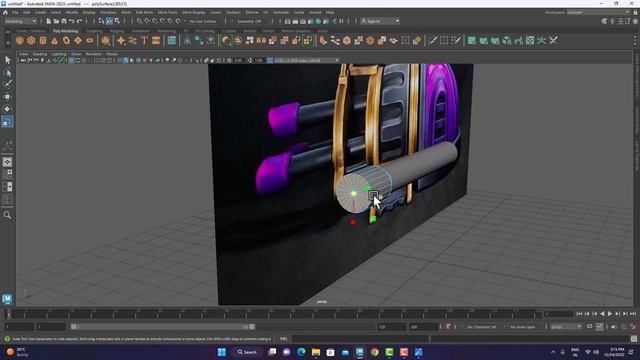
Task: Create a polygon cylinder from shelf
Action: pyautogui.click(x=43, y=40)
